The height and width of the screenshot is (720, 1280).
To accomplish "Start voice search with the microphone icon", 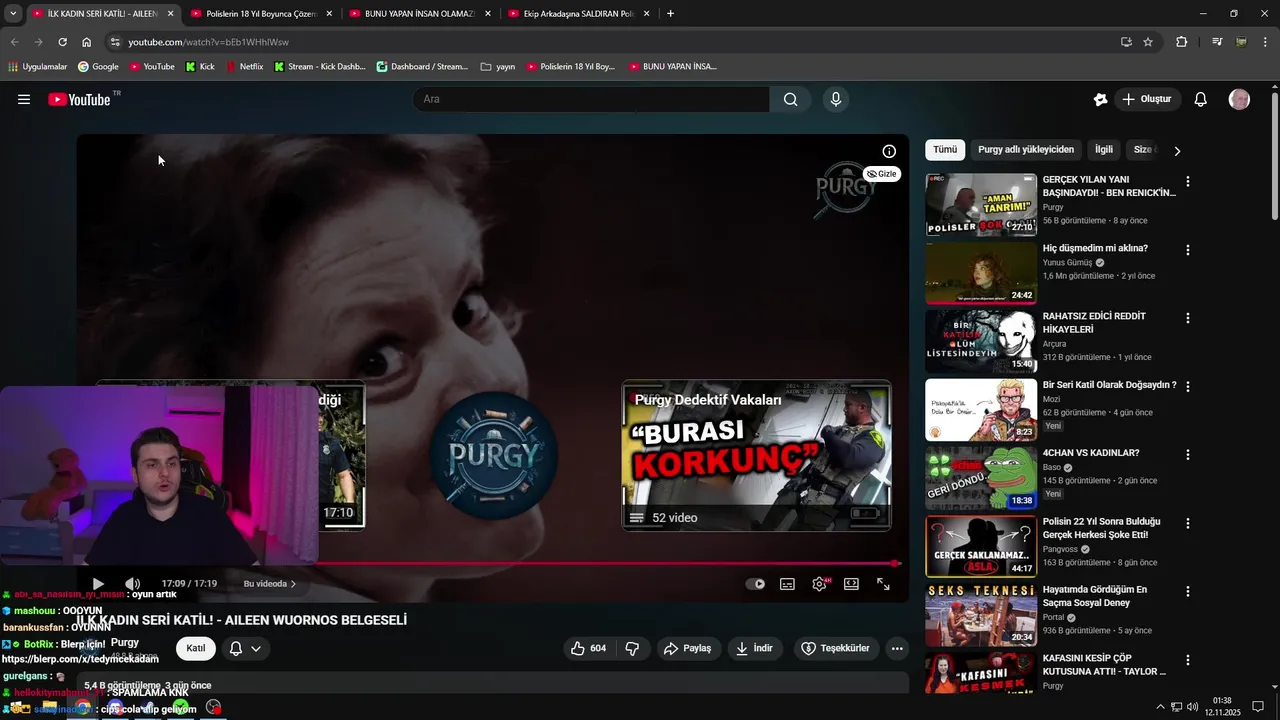I will [x=836, y=99].
